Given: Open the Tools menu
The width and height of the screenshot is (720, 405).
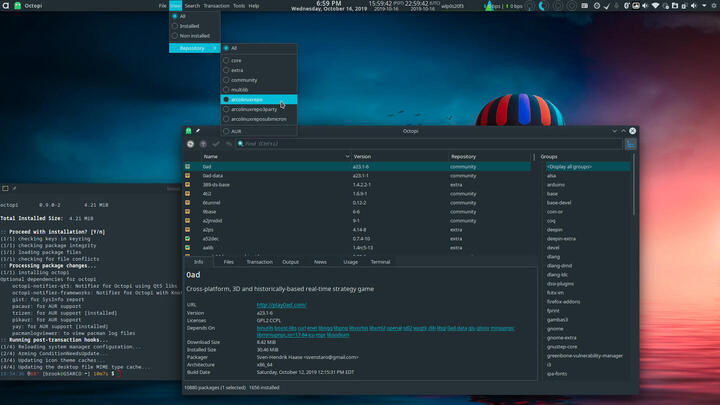Looking at the screenshot, I should [239, 6].
